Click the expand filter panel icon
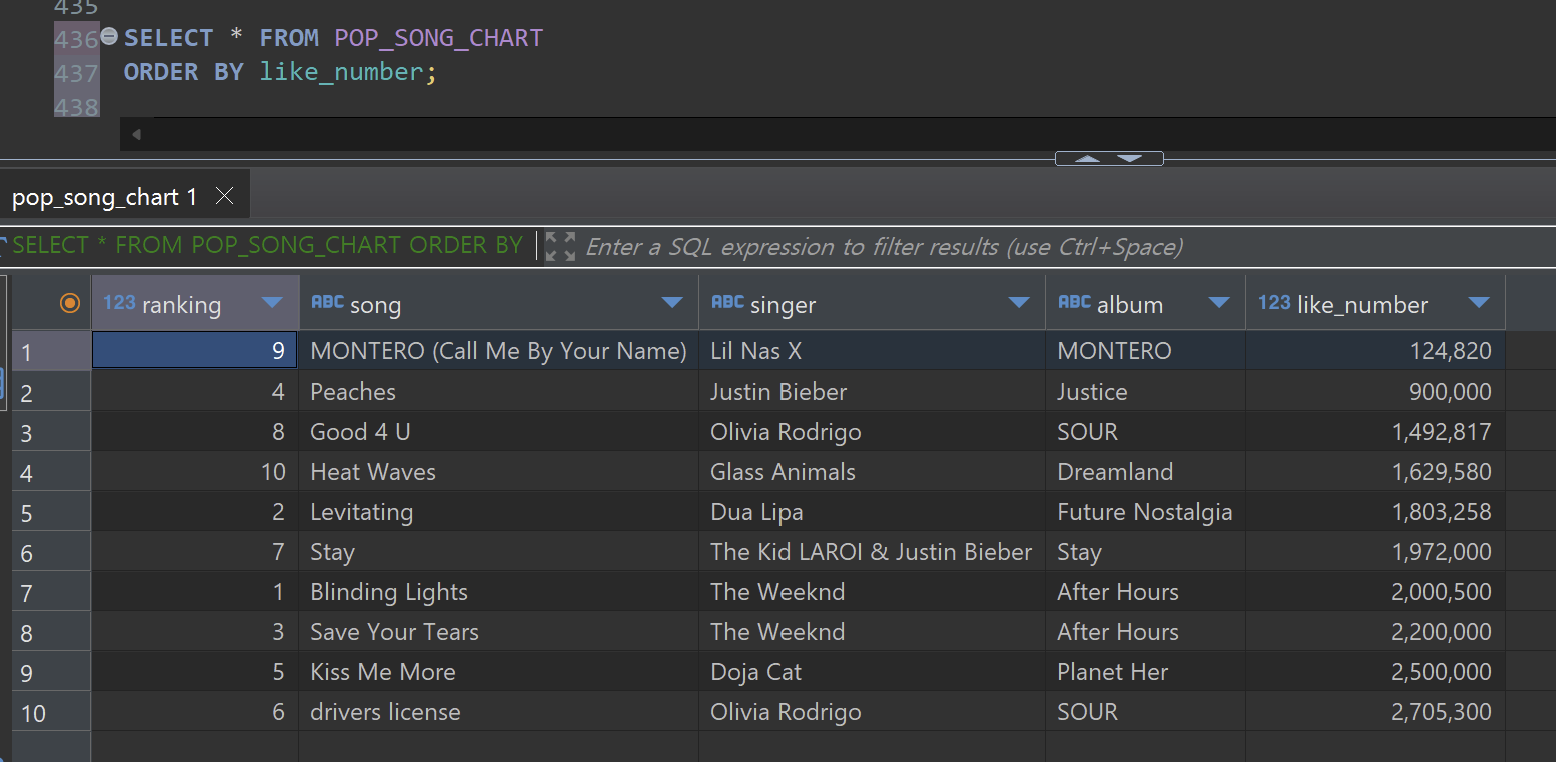The width and height of the screenshot is (1556, 762). tap(560, 246)
